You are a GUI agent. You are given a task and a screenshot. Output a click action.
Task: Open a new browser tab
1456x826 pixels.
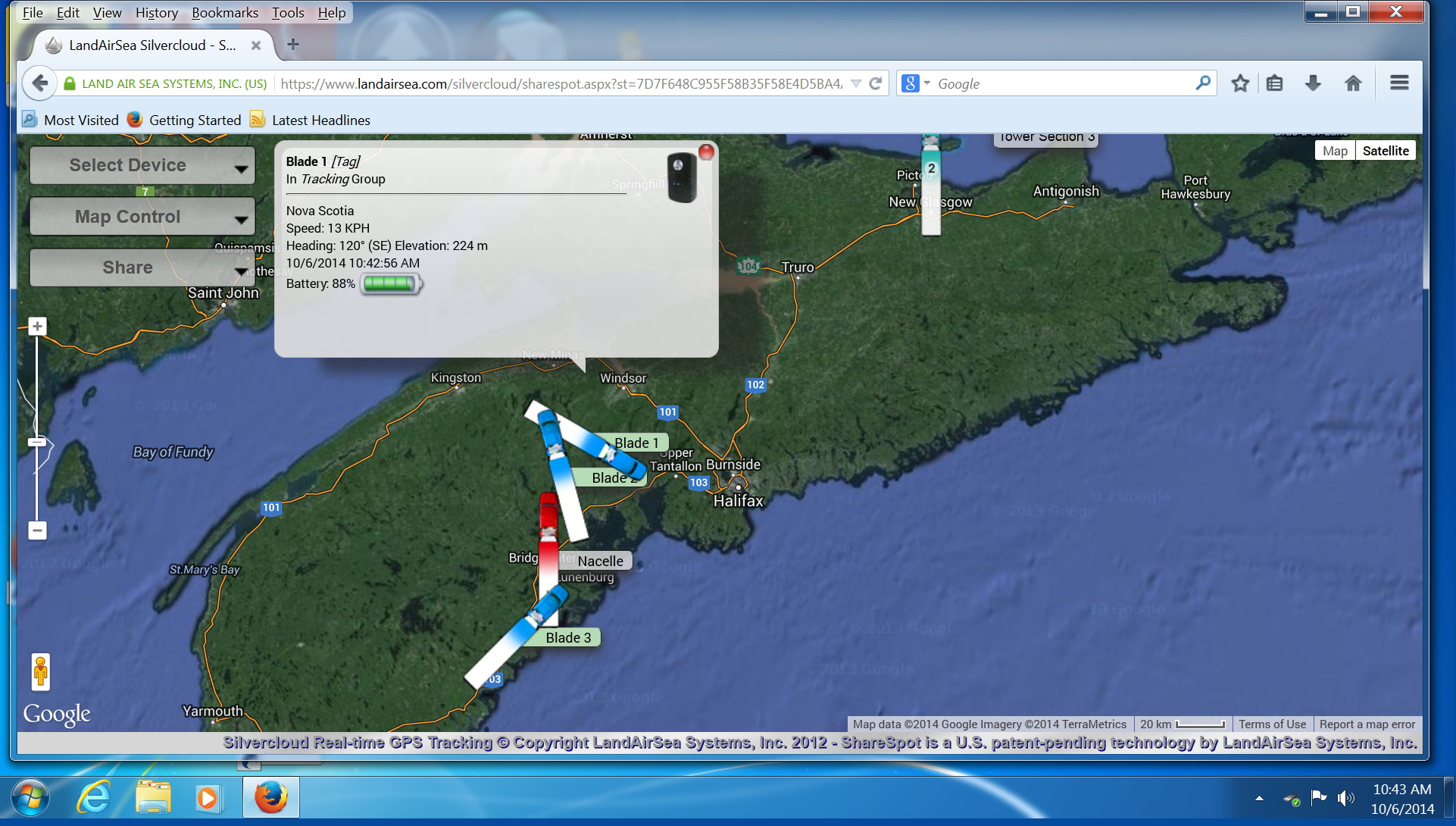coord(293,45)
